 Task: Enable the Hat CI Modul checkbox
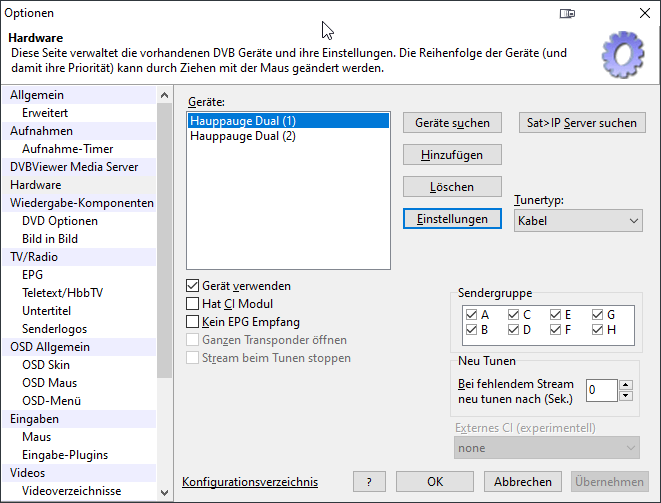point(194,304)
